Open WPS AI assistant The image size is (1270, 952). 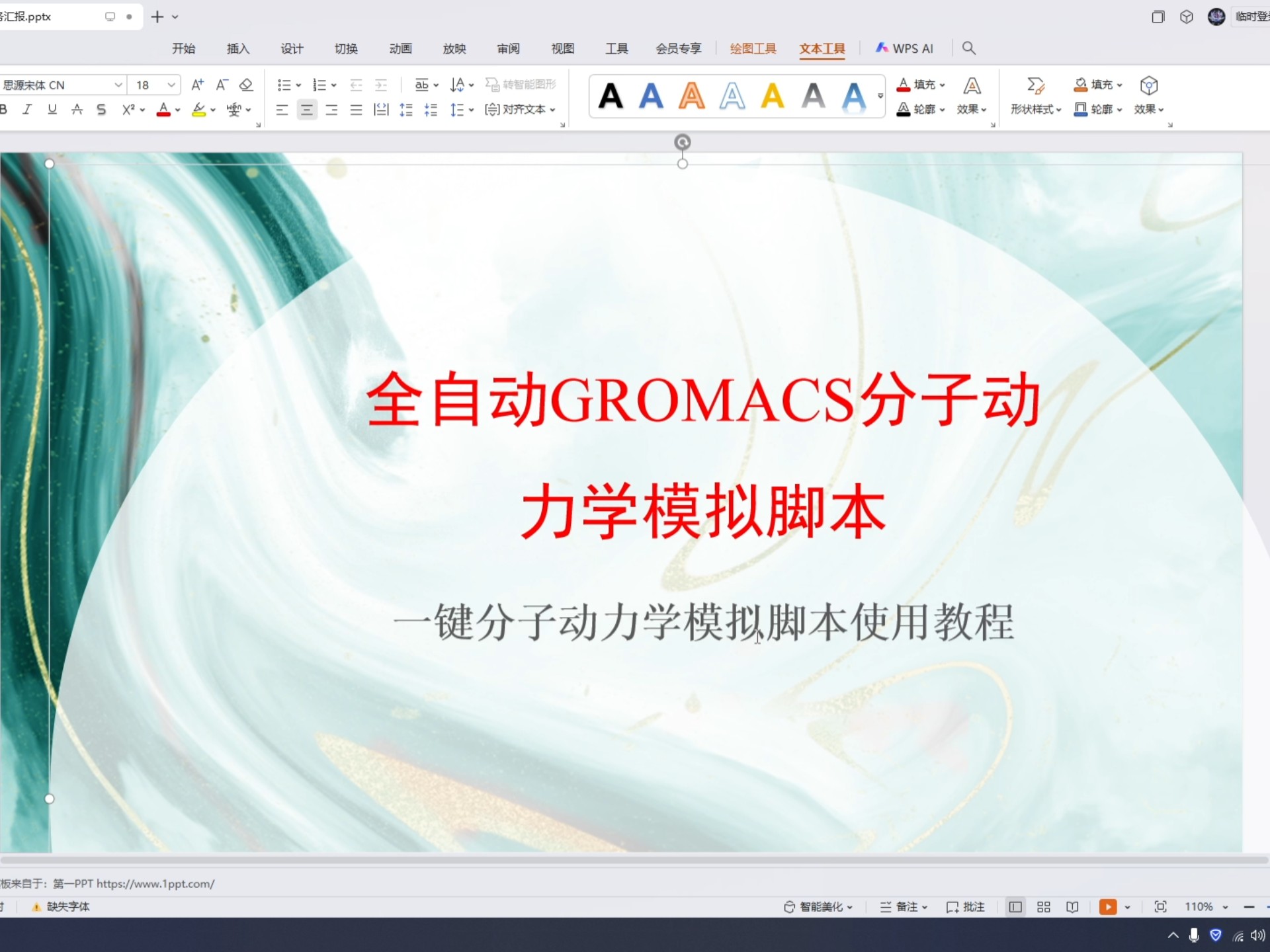click(x=904, y=48)
